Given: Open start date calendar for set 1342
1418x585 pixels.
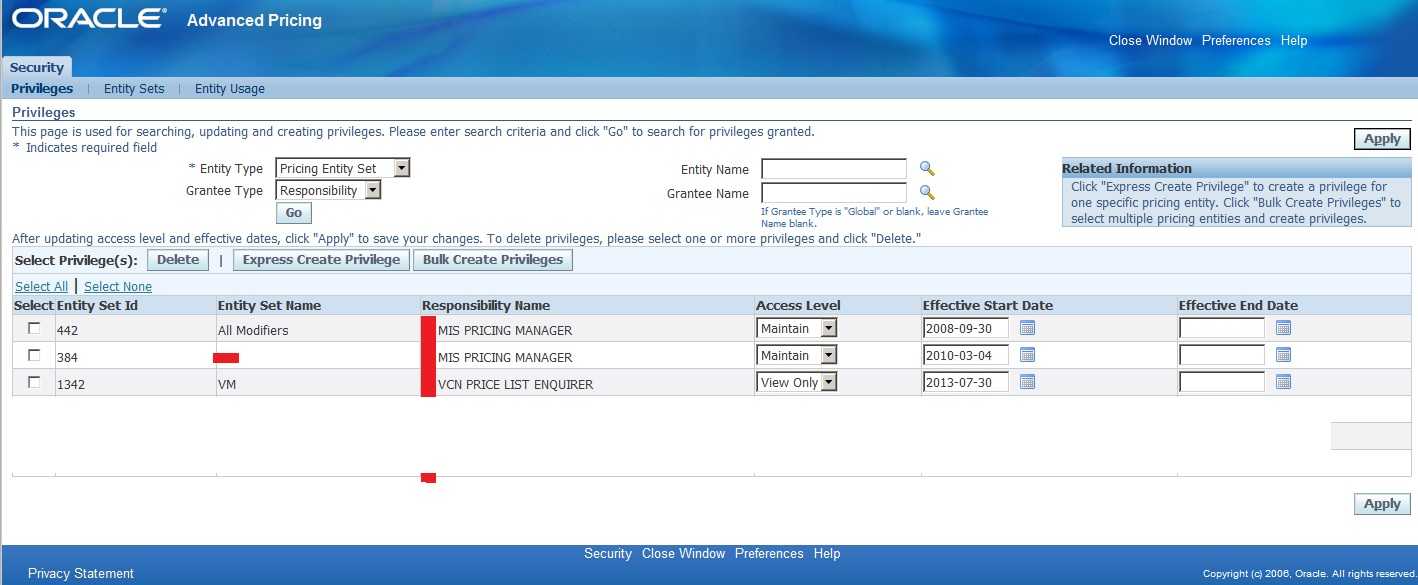Looking at the screenshot, I should click(x=1027, y=381).
